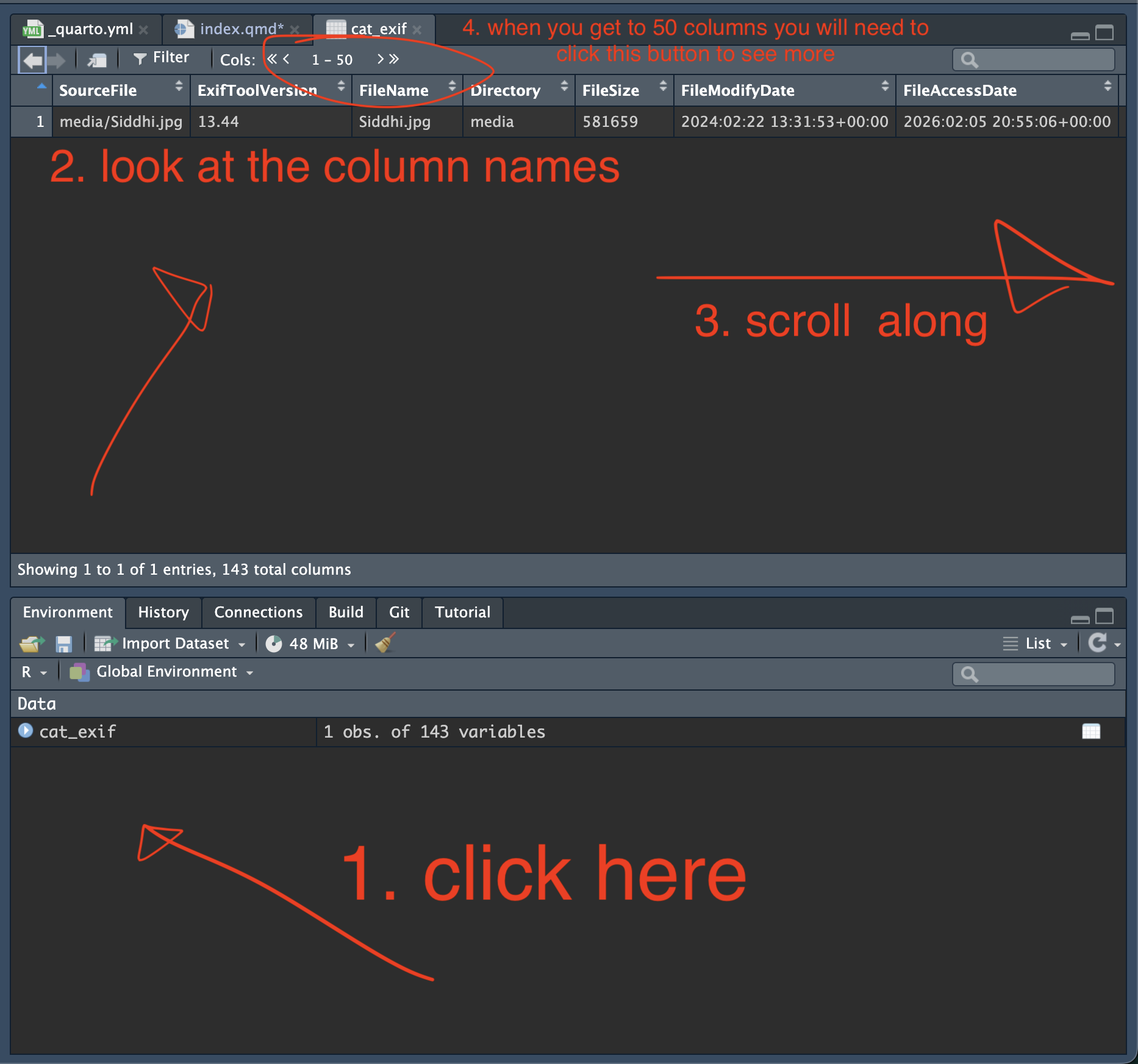
Task: Click the back navigation arrow in data viewer
Action: point(32,60)
